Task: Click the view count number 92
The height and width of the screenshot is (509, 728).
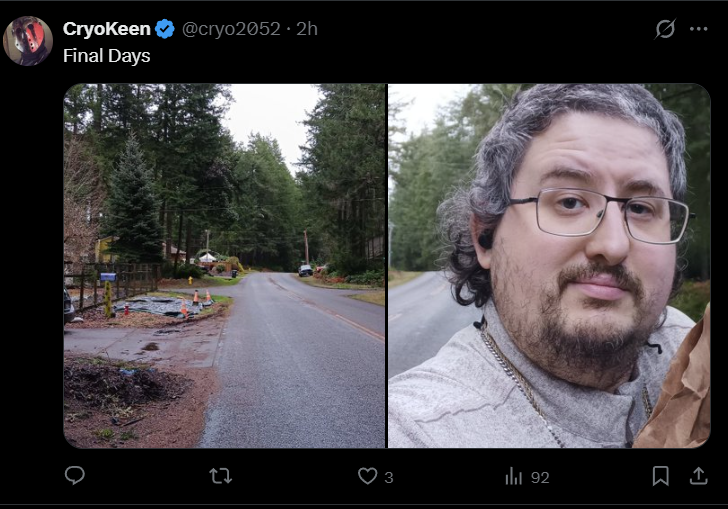Action: [540, 477]
